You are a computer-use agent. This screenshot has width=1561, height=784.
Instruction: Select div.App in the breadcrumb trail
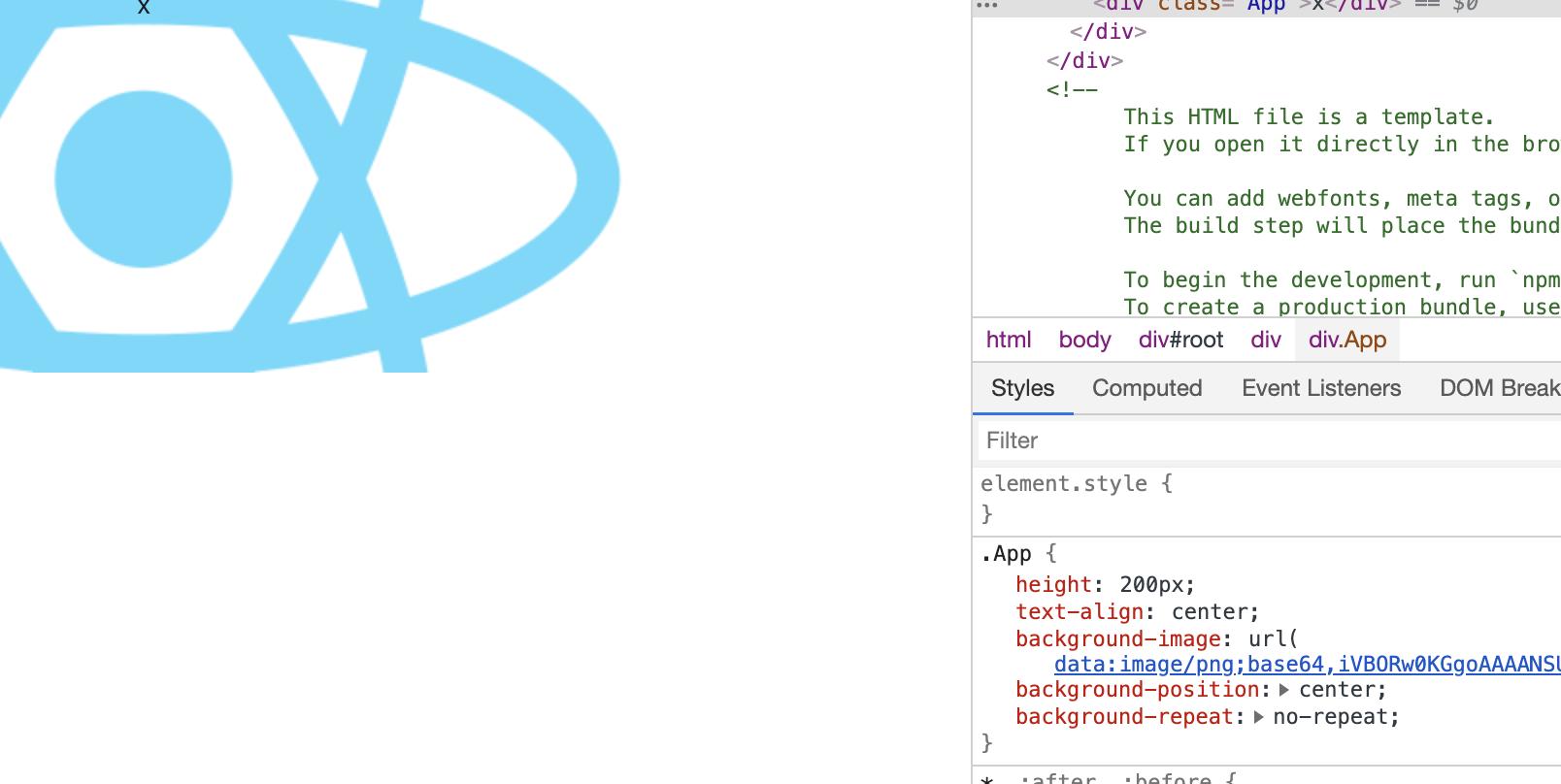pyautogui.click(x=1346, y=340)
